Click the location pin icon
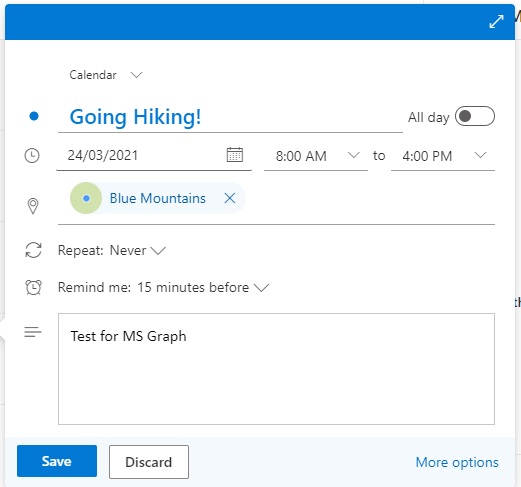521x487 pixels. [33, 206]
